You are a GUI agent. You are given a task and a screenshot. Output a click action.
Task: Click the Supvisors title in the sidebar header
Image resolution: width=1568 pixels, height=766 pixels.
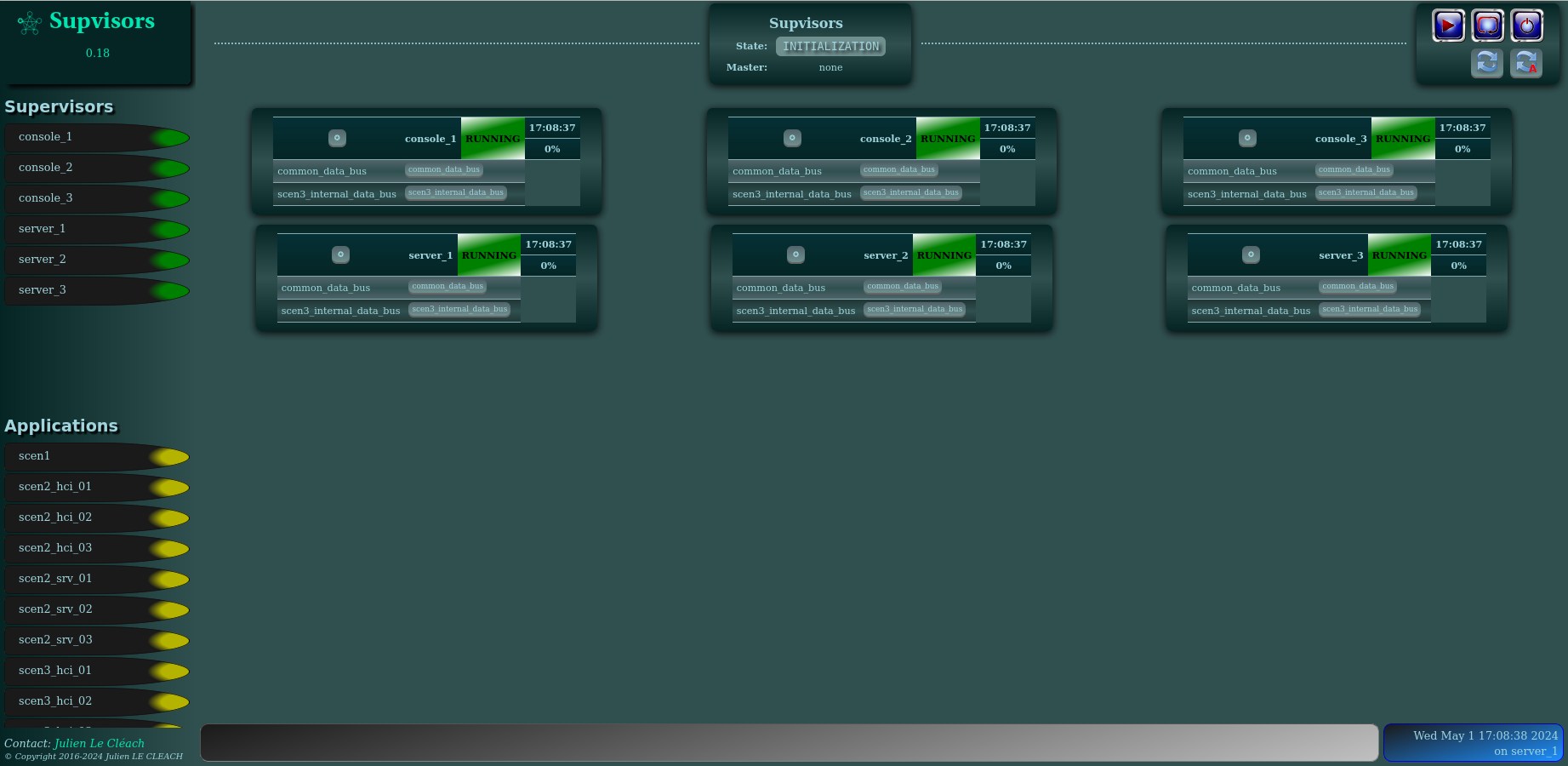pyautogui.click(x=102, y=21)
